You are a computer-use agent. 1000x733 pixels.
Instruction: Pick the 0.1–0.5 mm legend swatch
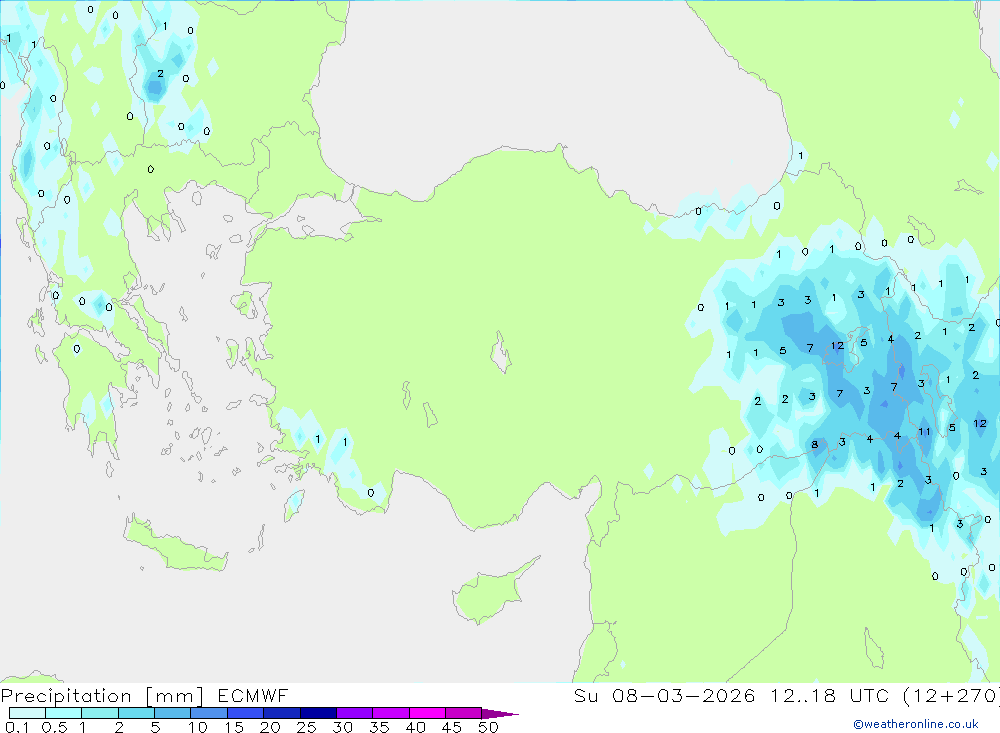pos(27,713)
